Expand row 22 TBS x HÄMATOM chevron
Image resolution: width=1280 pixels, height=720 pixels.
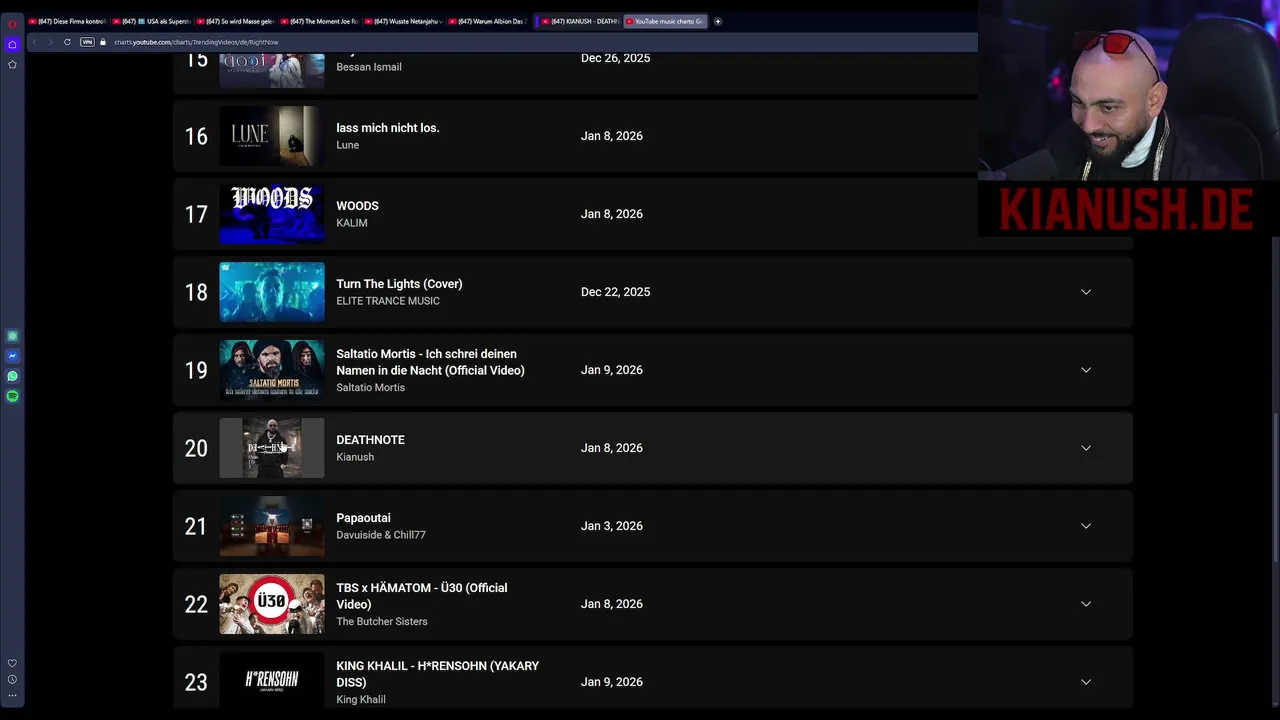tap(1086, 604)
